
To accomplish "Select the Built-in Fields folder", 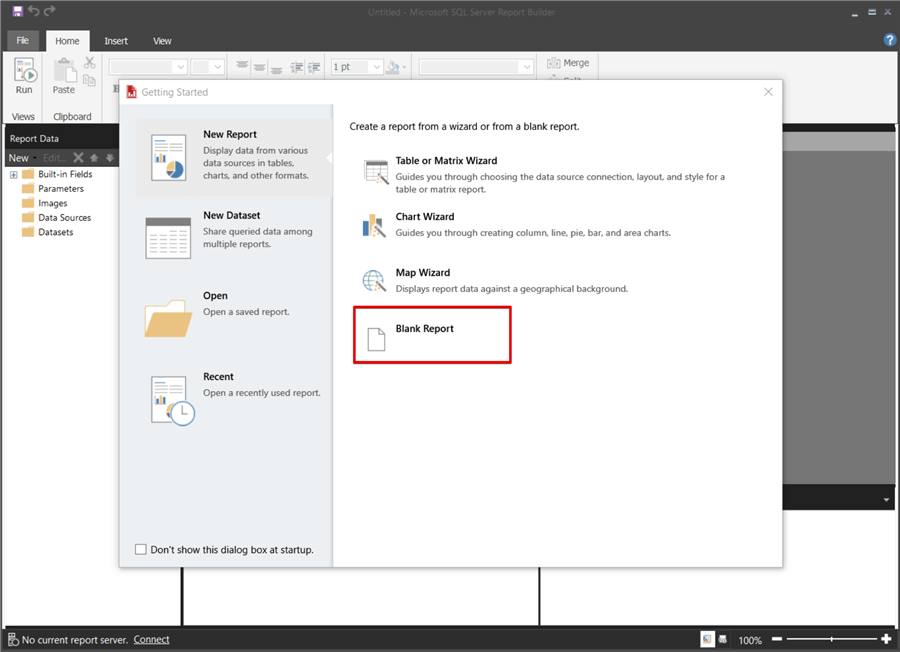I will pos(57,174).
